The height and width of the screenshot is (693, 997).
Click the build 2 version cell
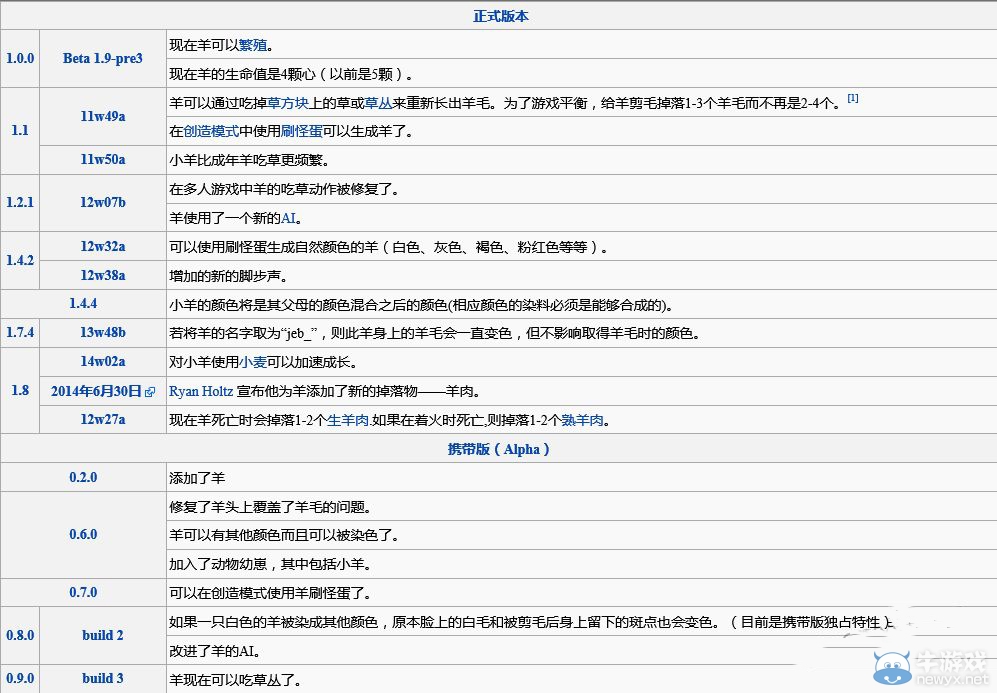pyautogui.click(x=103, y=635)
